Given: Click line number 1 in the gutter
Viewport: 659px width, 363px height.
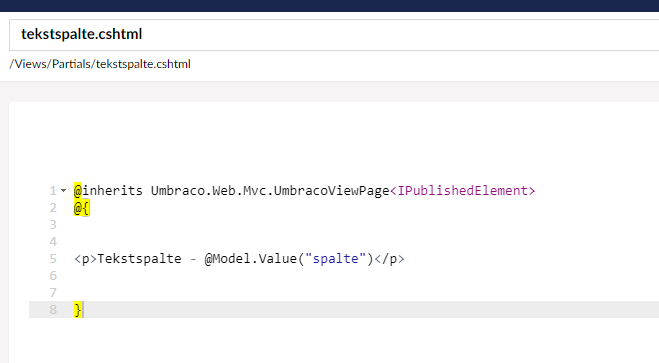Looking at the screenshot, I should [53, 191].
